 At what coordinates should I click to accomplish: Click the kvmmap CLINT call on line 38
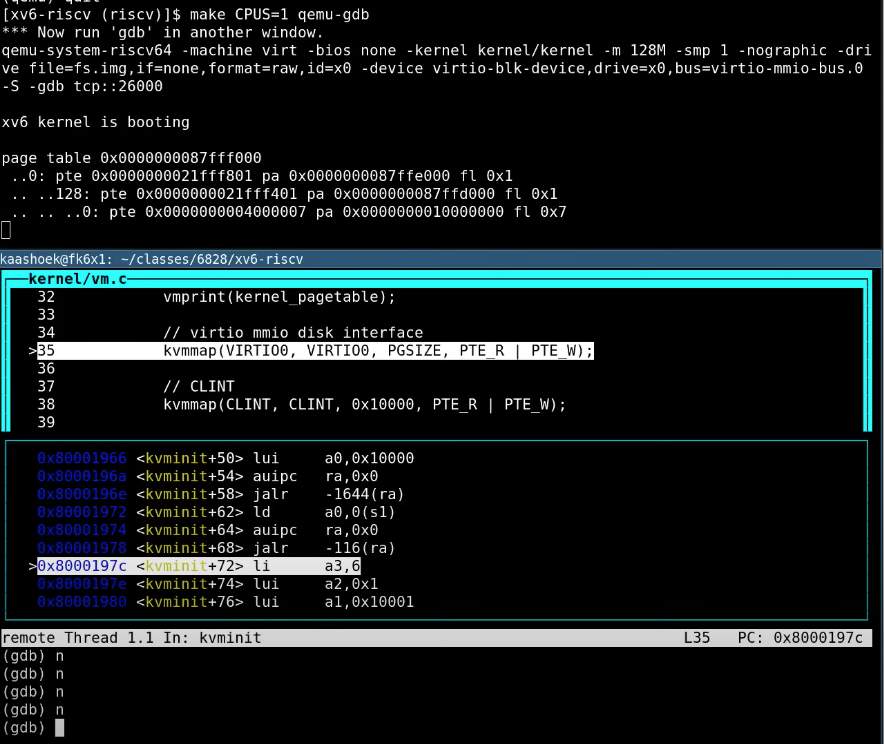364,405
